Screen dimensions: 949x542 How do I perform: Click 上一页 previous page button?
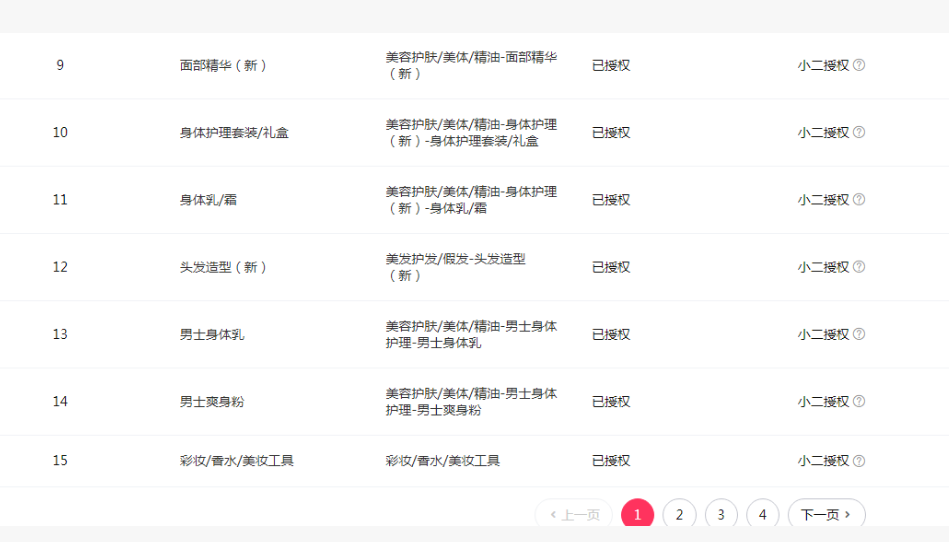click(x=574, y=515)
